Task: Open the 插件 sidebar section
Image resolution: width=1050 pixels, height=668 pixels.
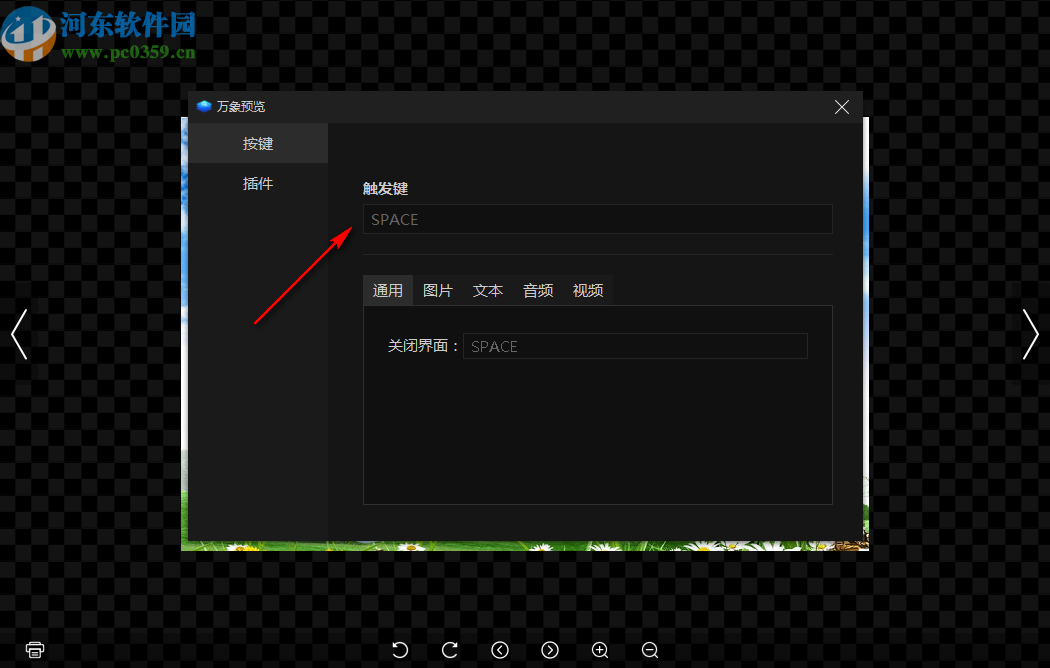Action: coord(257,183)
